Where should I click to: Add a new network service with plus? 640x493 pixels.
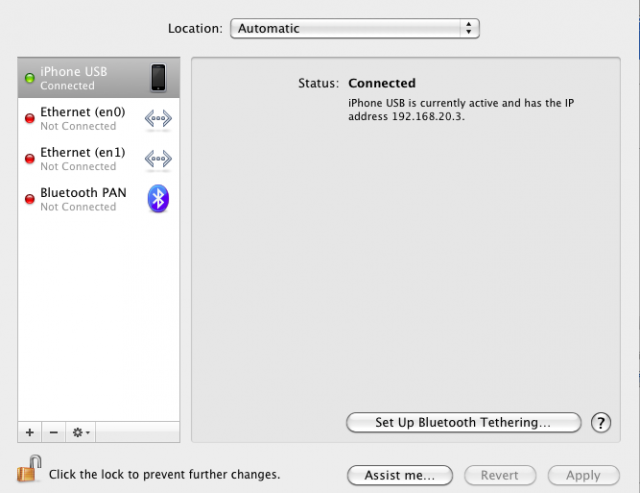29,432
